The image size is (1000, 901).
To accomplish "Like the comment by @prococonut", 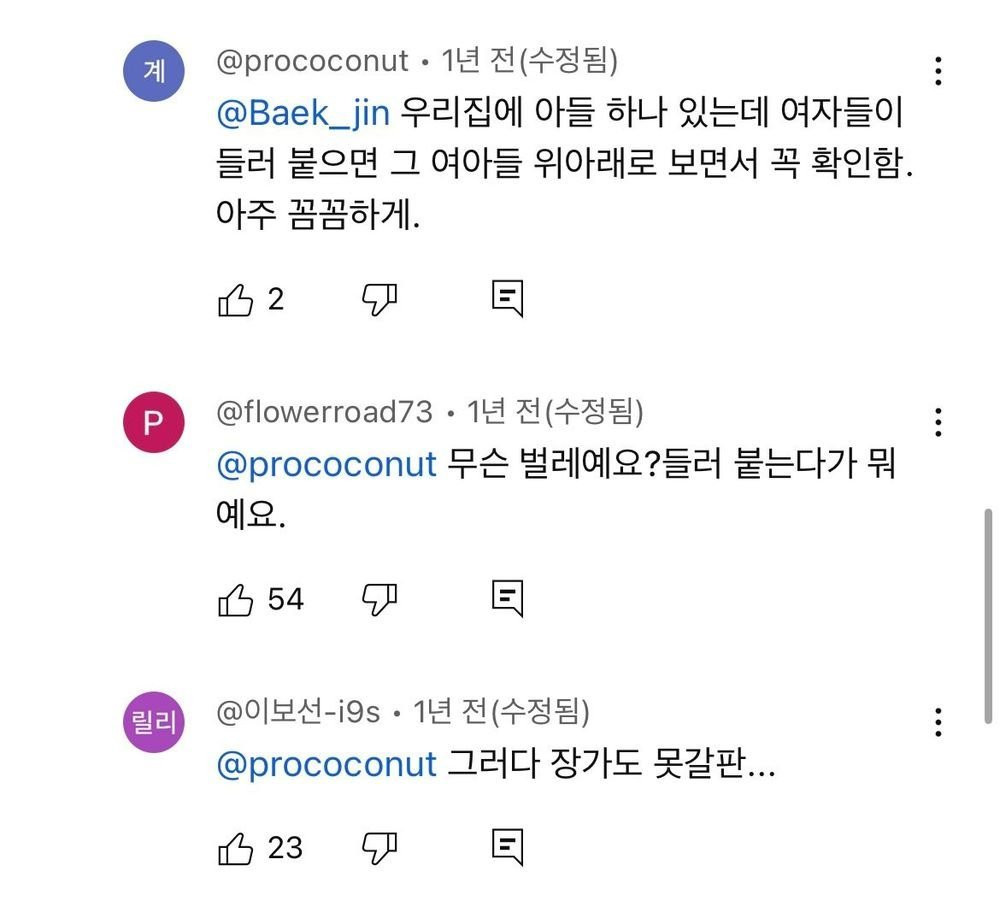I will [235, 299].
